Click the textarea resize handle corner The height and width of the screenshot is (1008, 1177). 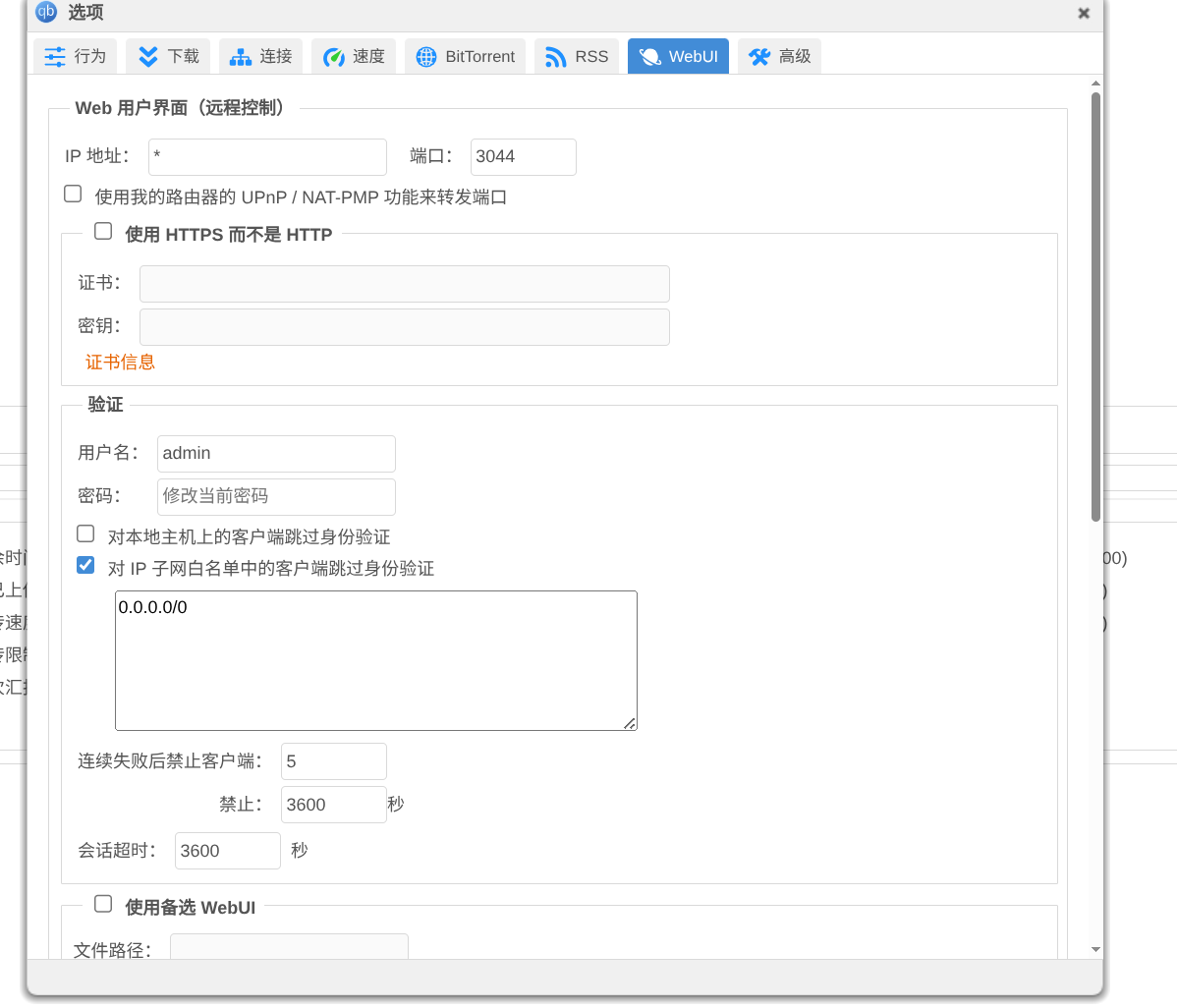pyautogui.click(x=630, y=723)
